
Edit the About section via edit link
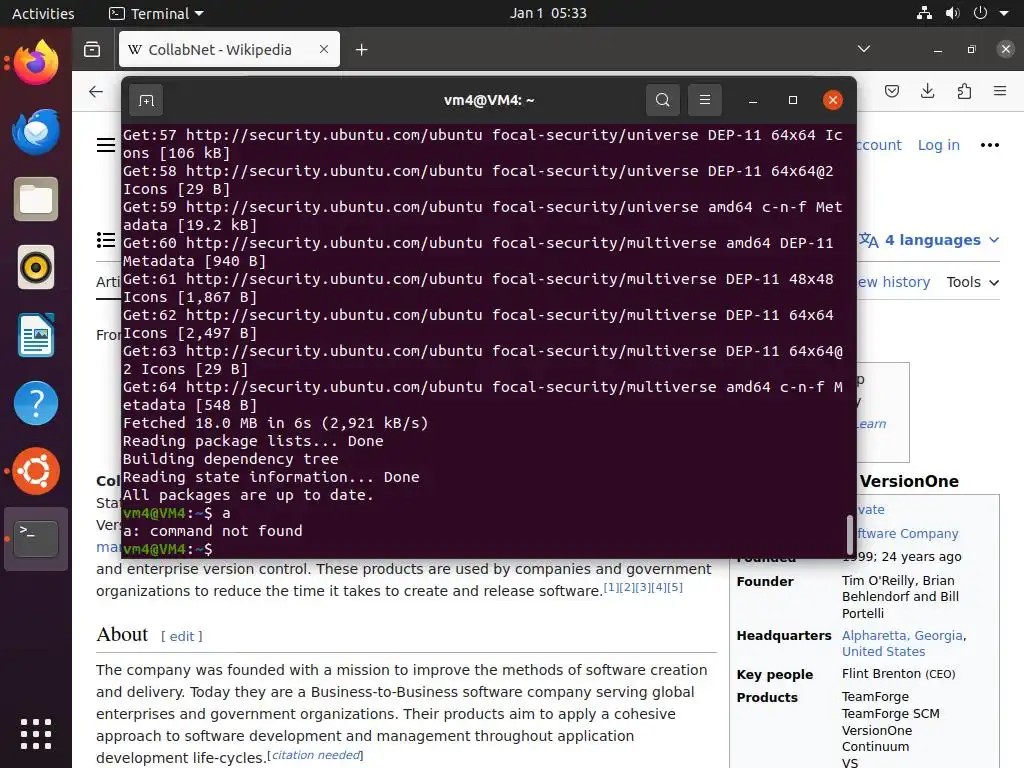point(182,636)
